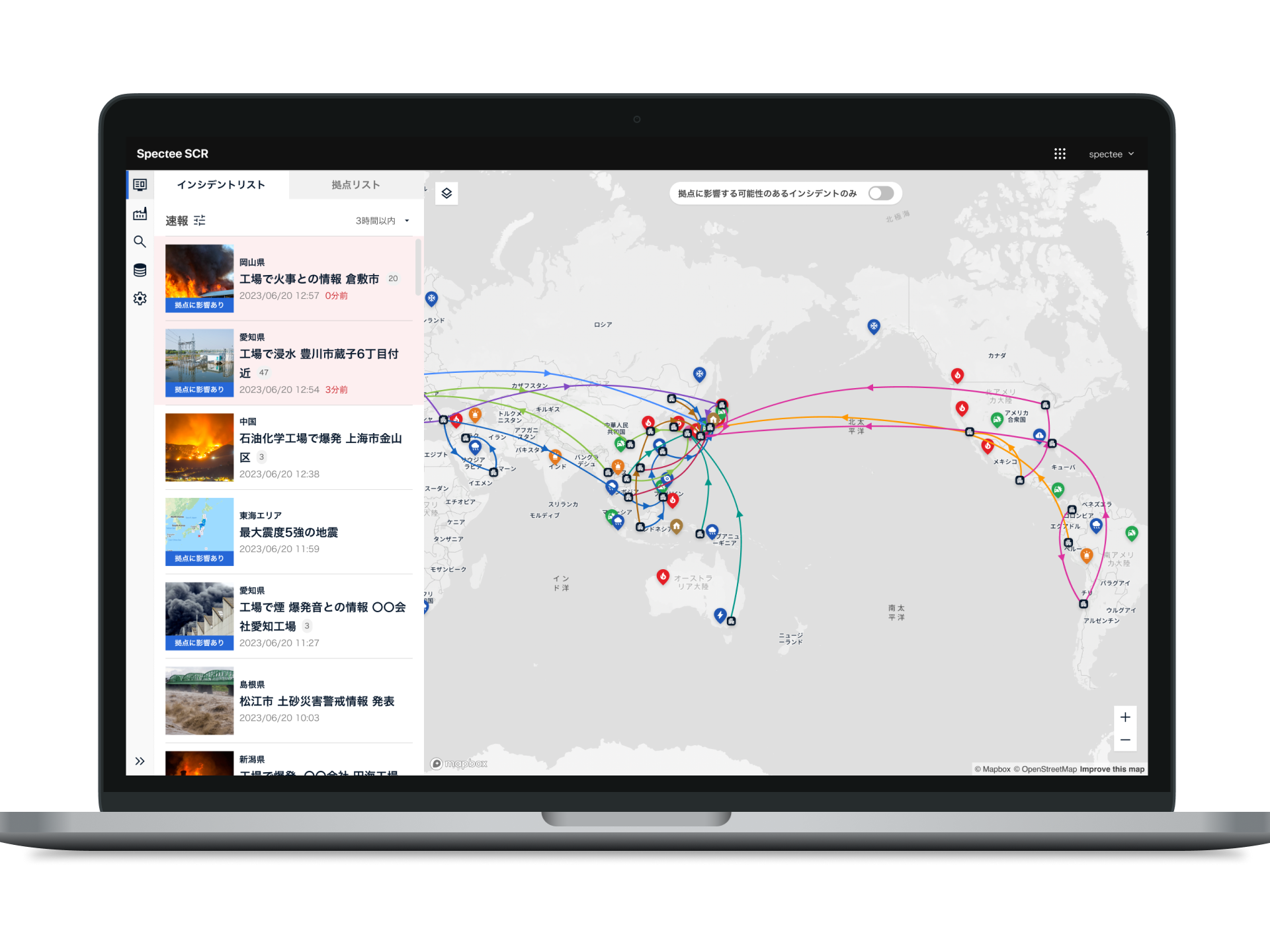Zoom out the map with minus button

pos(1125,740)
